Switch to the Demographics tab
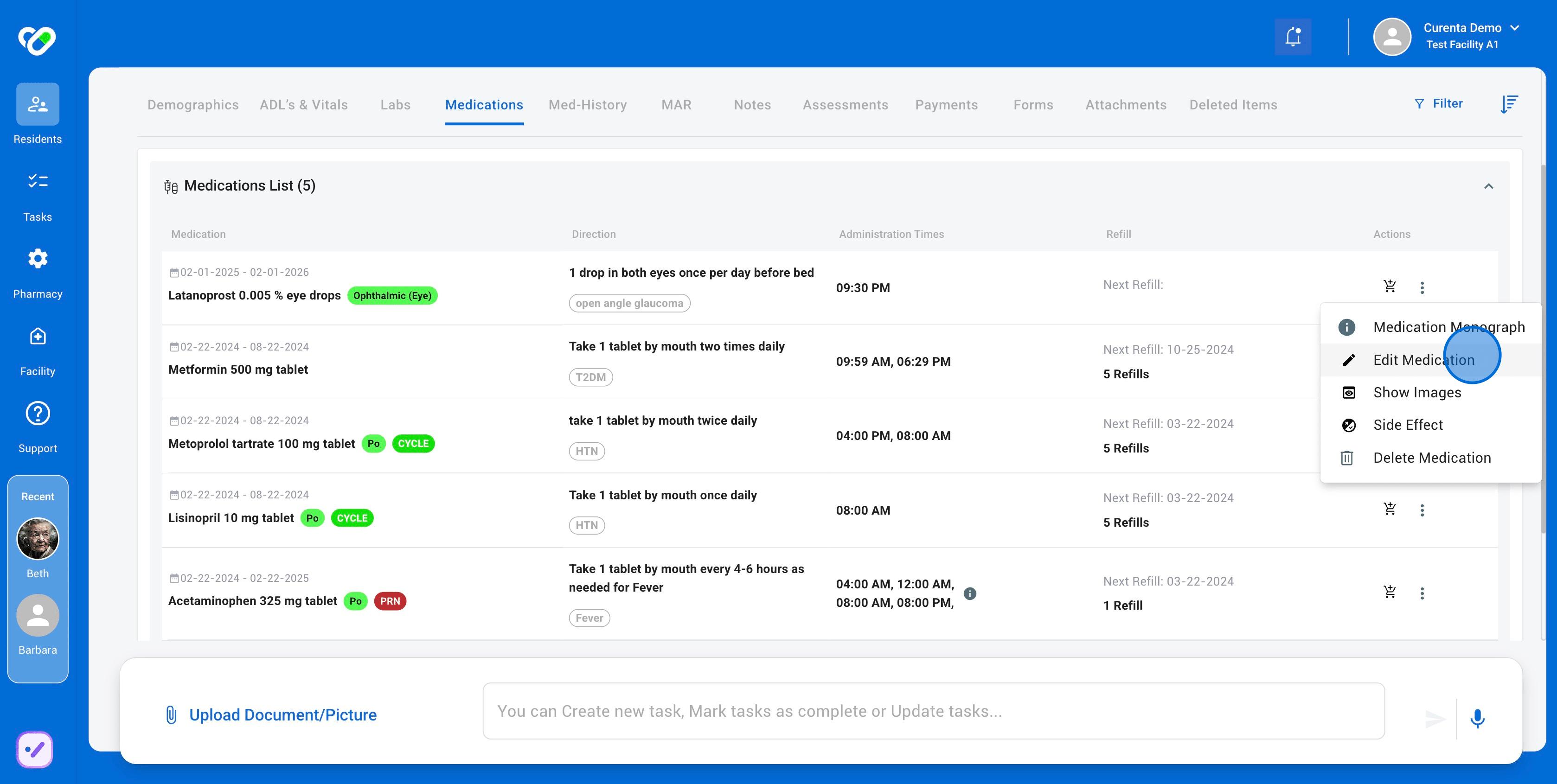Screen dimensions: 1557x784 pos(193,104)
